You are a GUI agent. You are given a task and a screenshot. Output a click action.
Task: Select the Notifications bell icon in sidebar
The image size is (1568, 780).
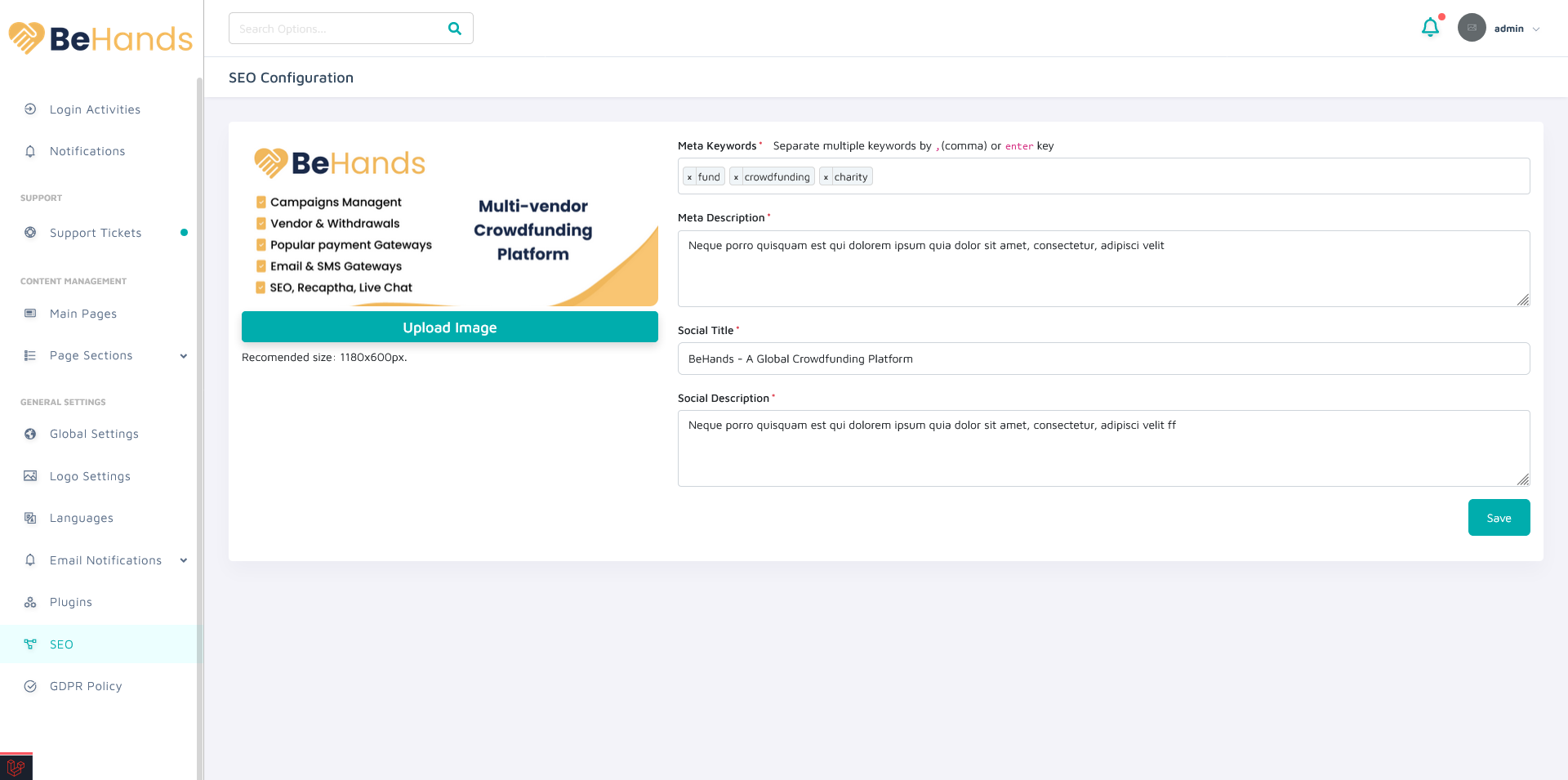(x=30, y=151)
